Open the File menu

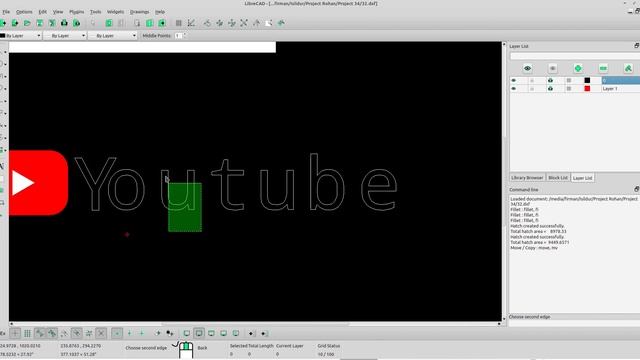(x=6, y=12)
